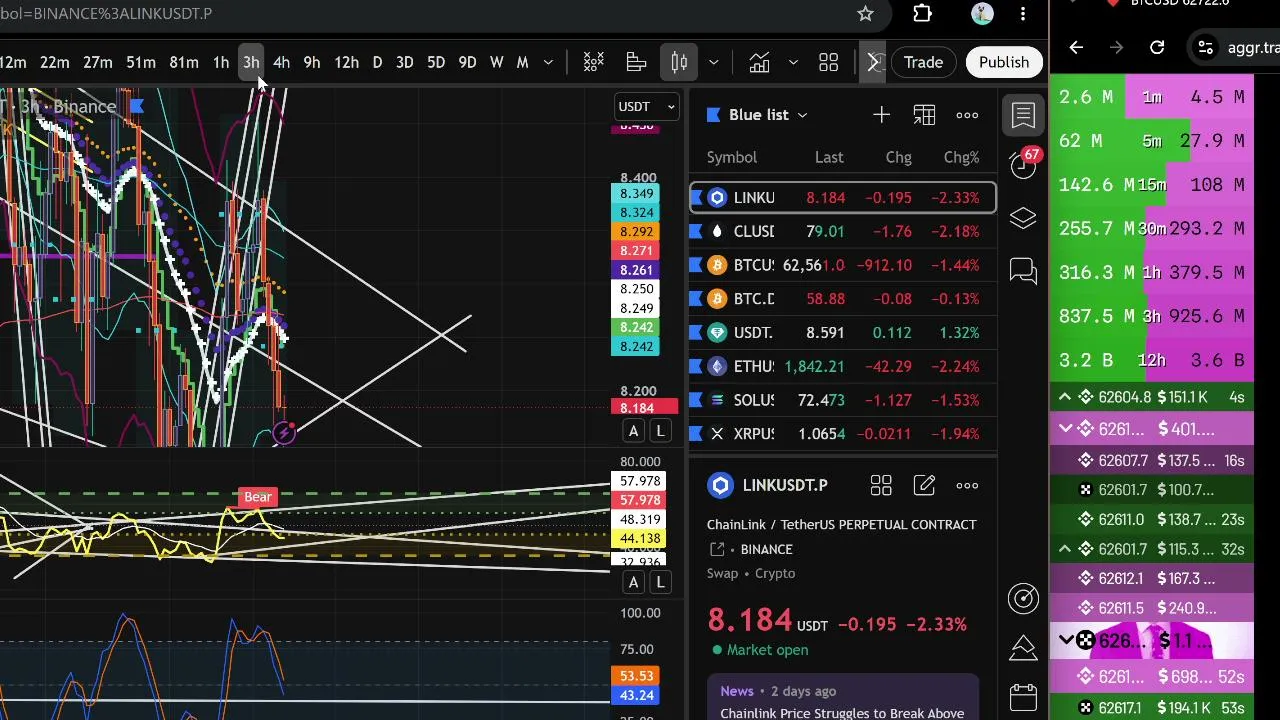The width and height of the screenshot is (1280, 720).
Task: Toggle log scale L on the price pane
Action: click(x=660, y=431)
